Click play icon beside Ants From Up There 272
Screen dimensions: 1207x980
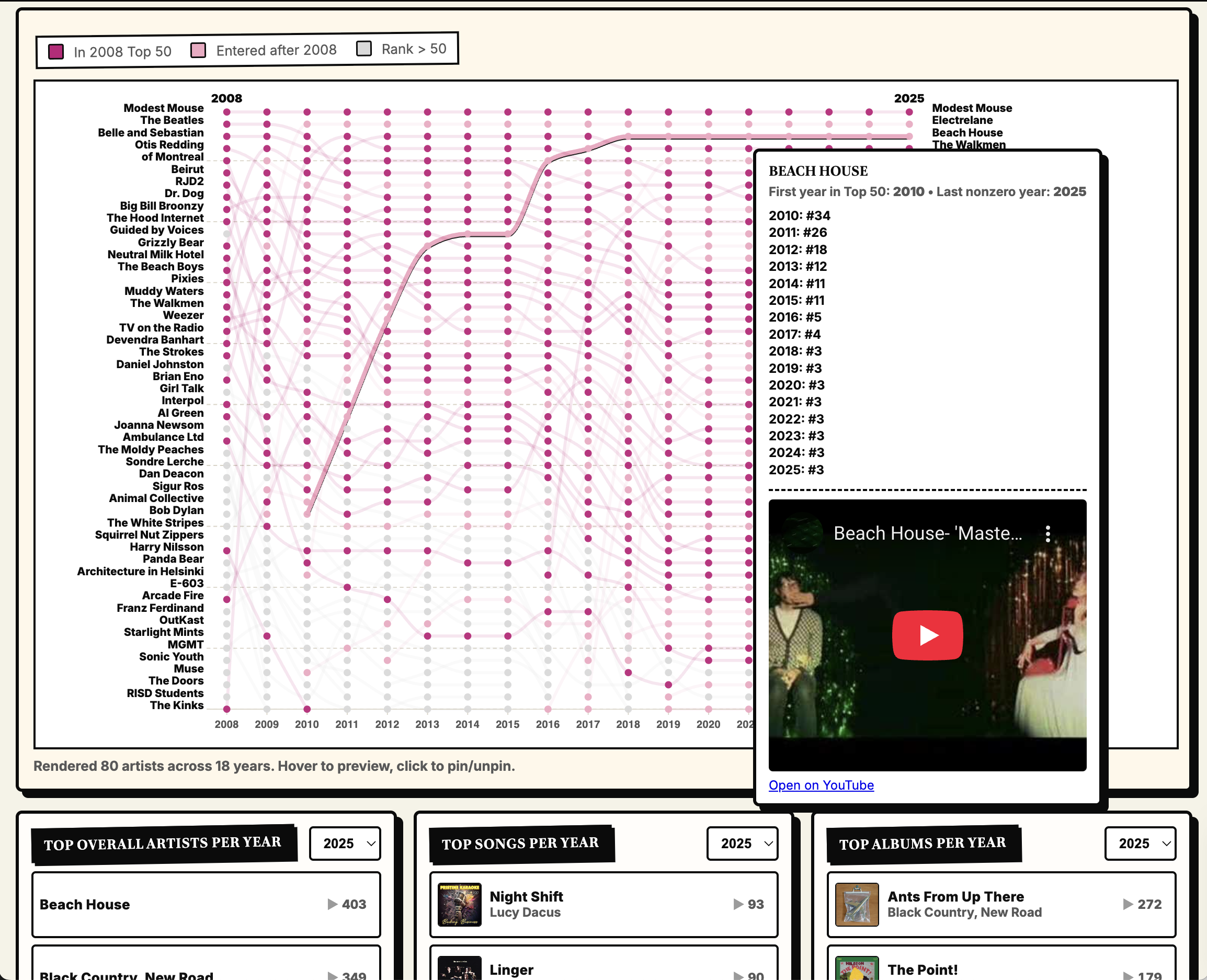click(x=1128, y=904)
